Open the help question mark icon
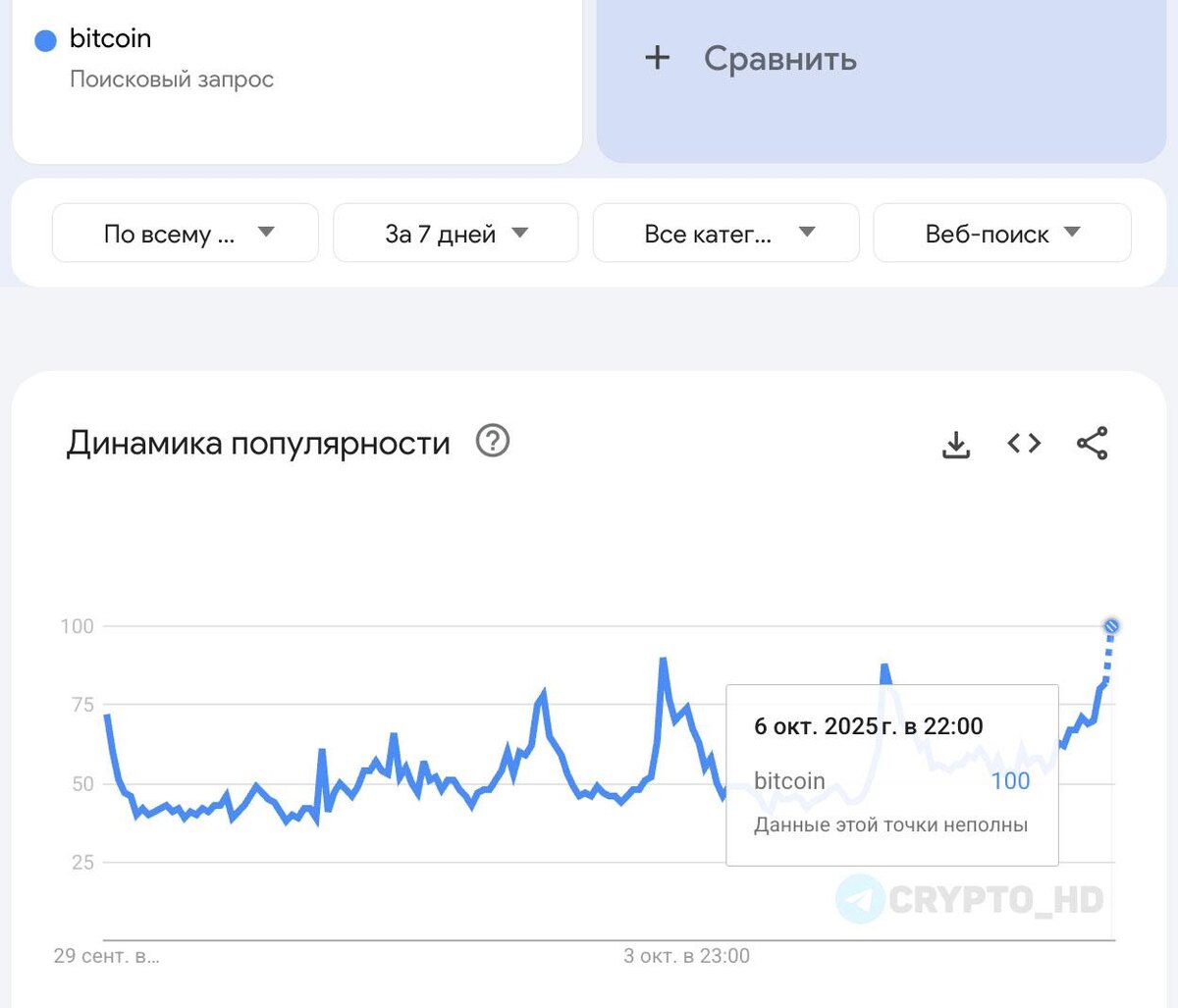The image size is (1178, 1008). 493,442
